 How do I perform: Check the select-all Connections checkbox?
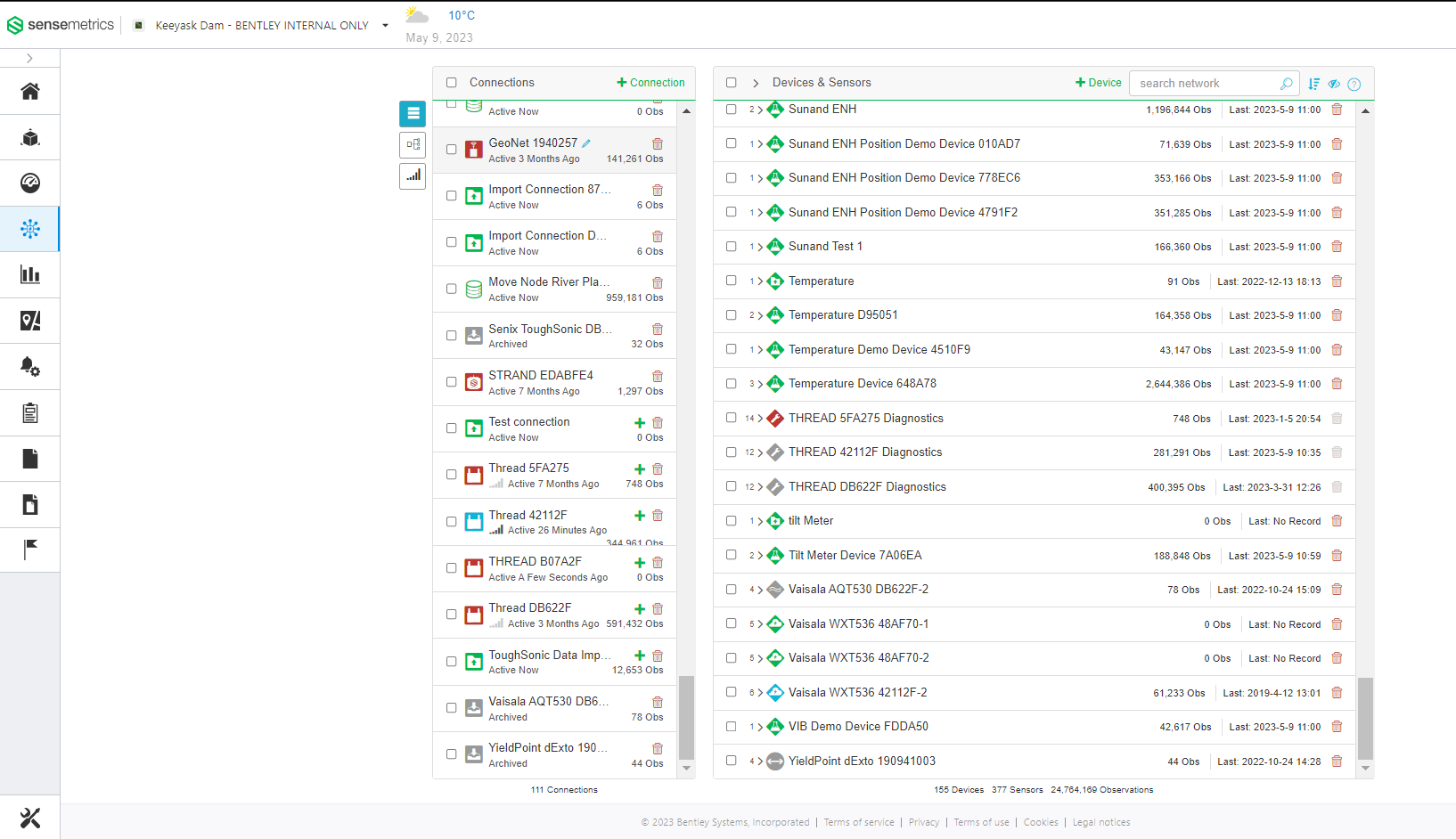tap(452, 83)
